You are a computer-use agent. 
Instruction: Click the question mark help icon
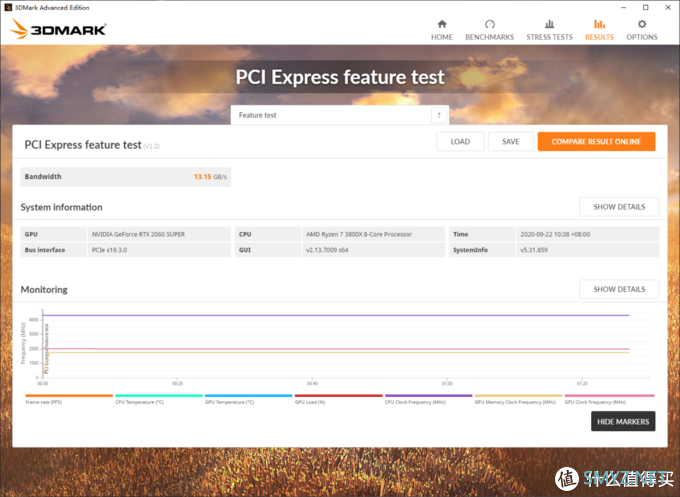pyautogui.click(x=438, y=115)
